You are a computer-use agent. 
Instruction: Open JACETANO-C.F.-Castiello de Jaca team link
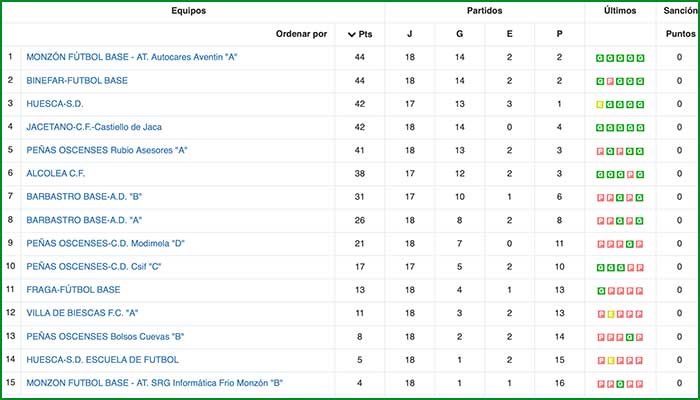pyautogui.click(x=94, y=127)
